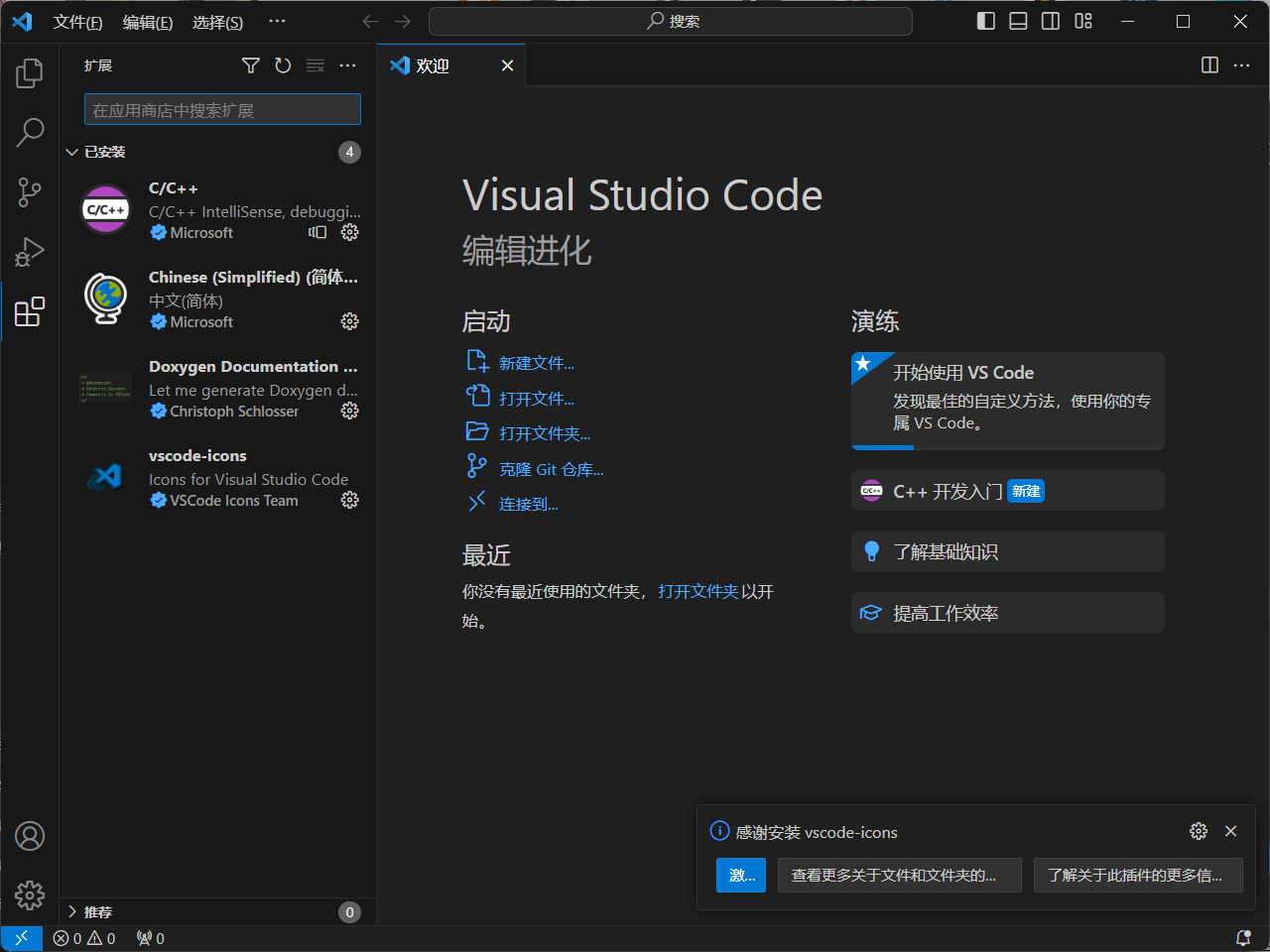
Task: Click the installed count badge 4
Action: click(x=349, y=152)
